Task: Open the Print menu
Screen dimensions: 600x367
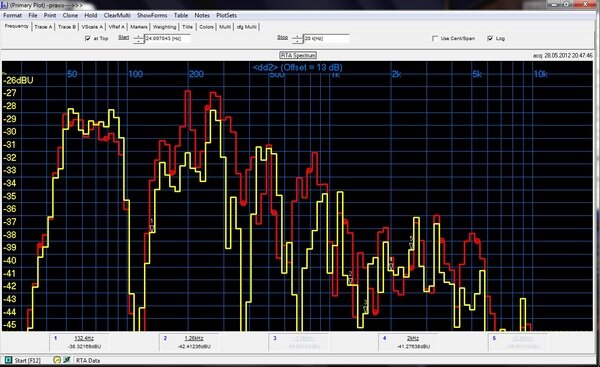Action: [x=50, y=15]
